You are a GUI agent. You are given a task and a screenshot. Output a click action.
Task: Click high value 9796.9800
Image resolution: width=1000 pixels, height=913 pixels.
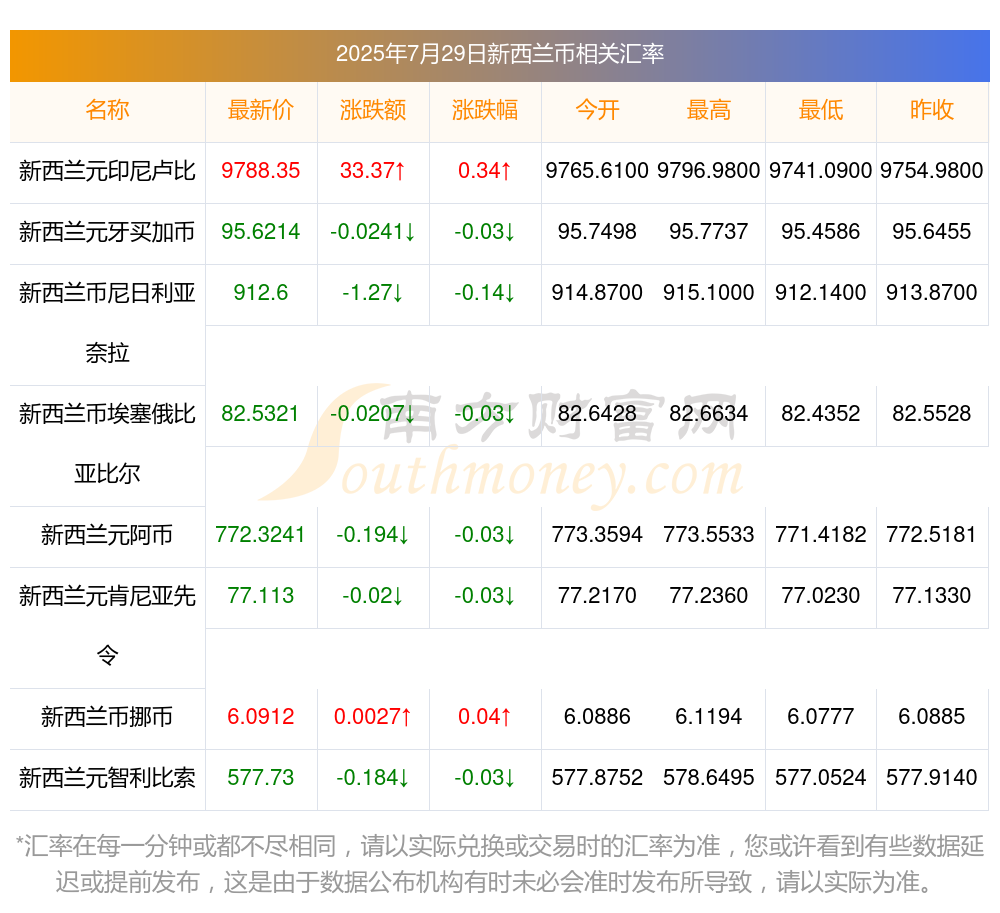[709, 171]
